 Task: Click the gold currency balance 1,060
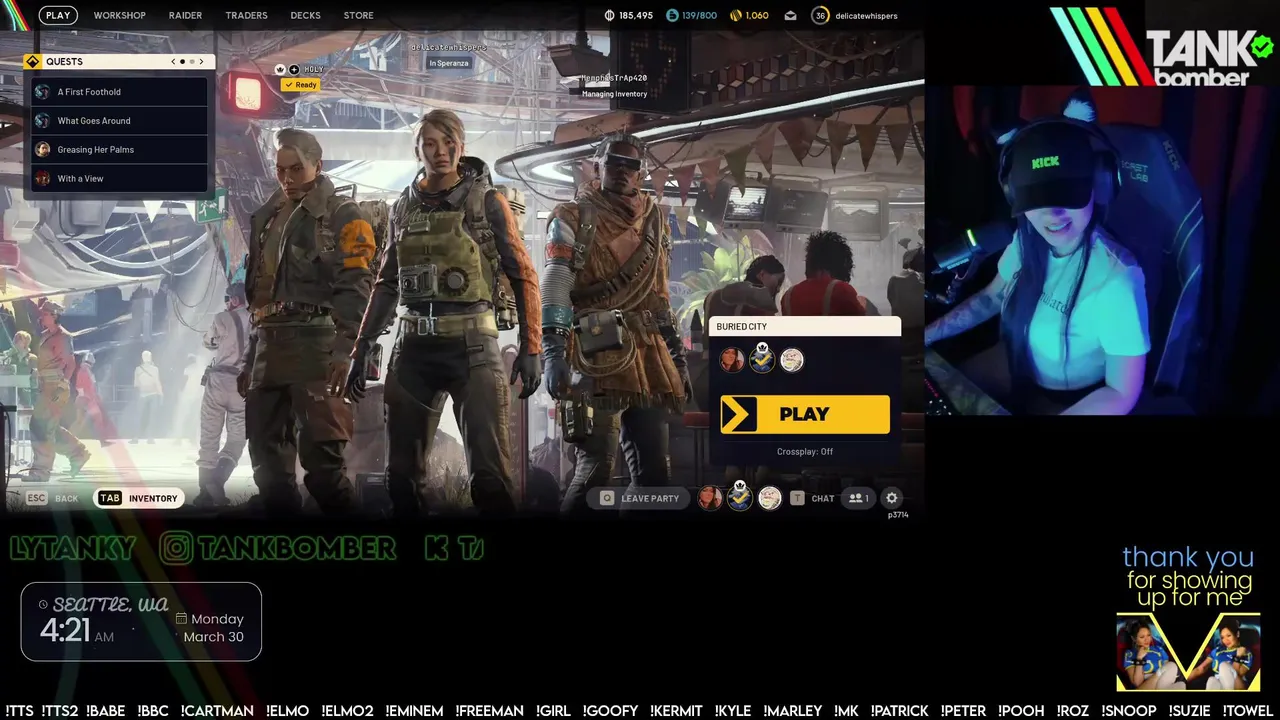[x=749, y=15]
